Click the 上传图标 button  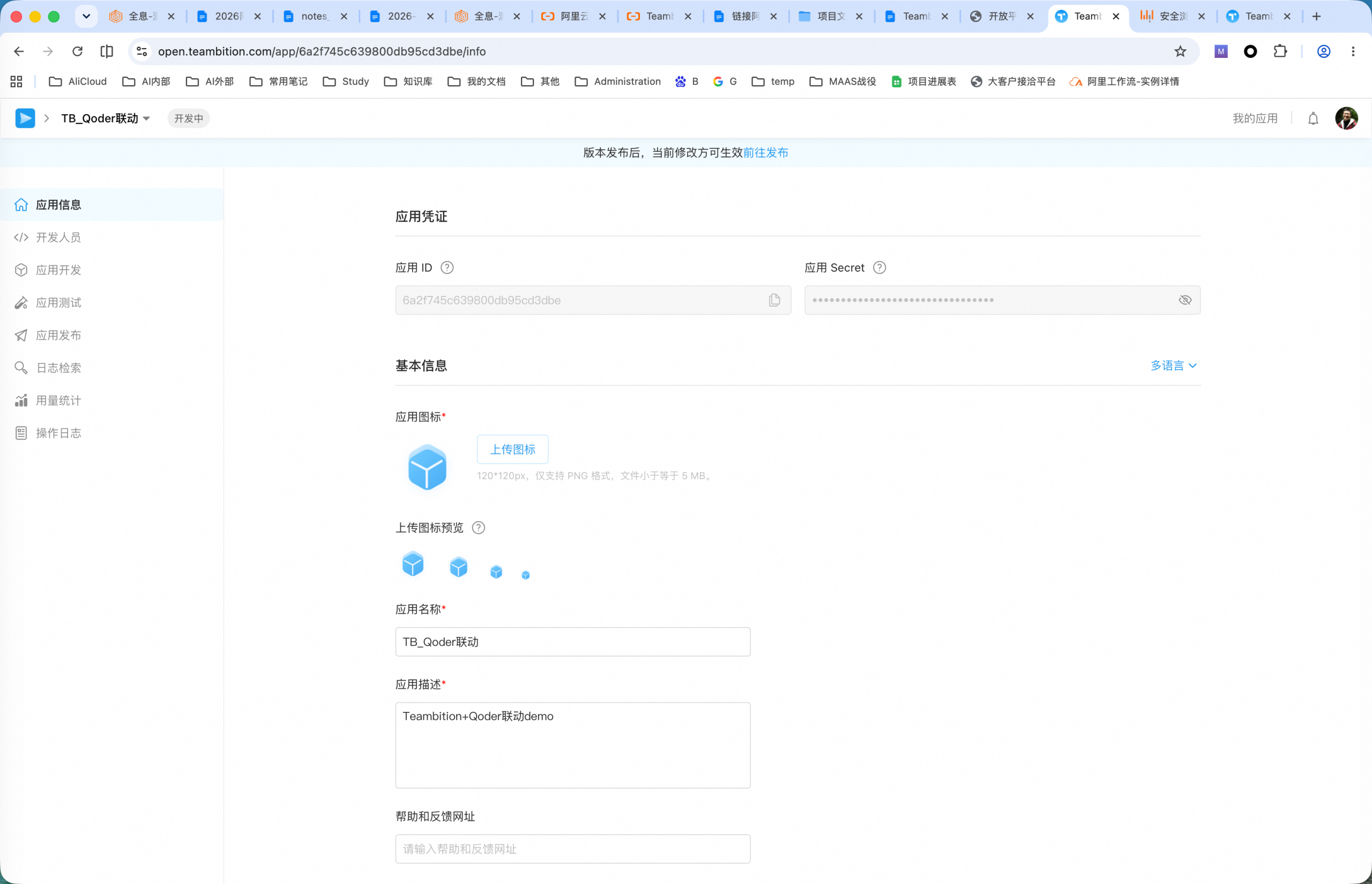(x=512, y=449)
